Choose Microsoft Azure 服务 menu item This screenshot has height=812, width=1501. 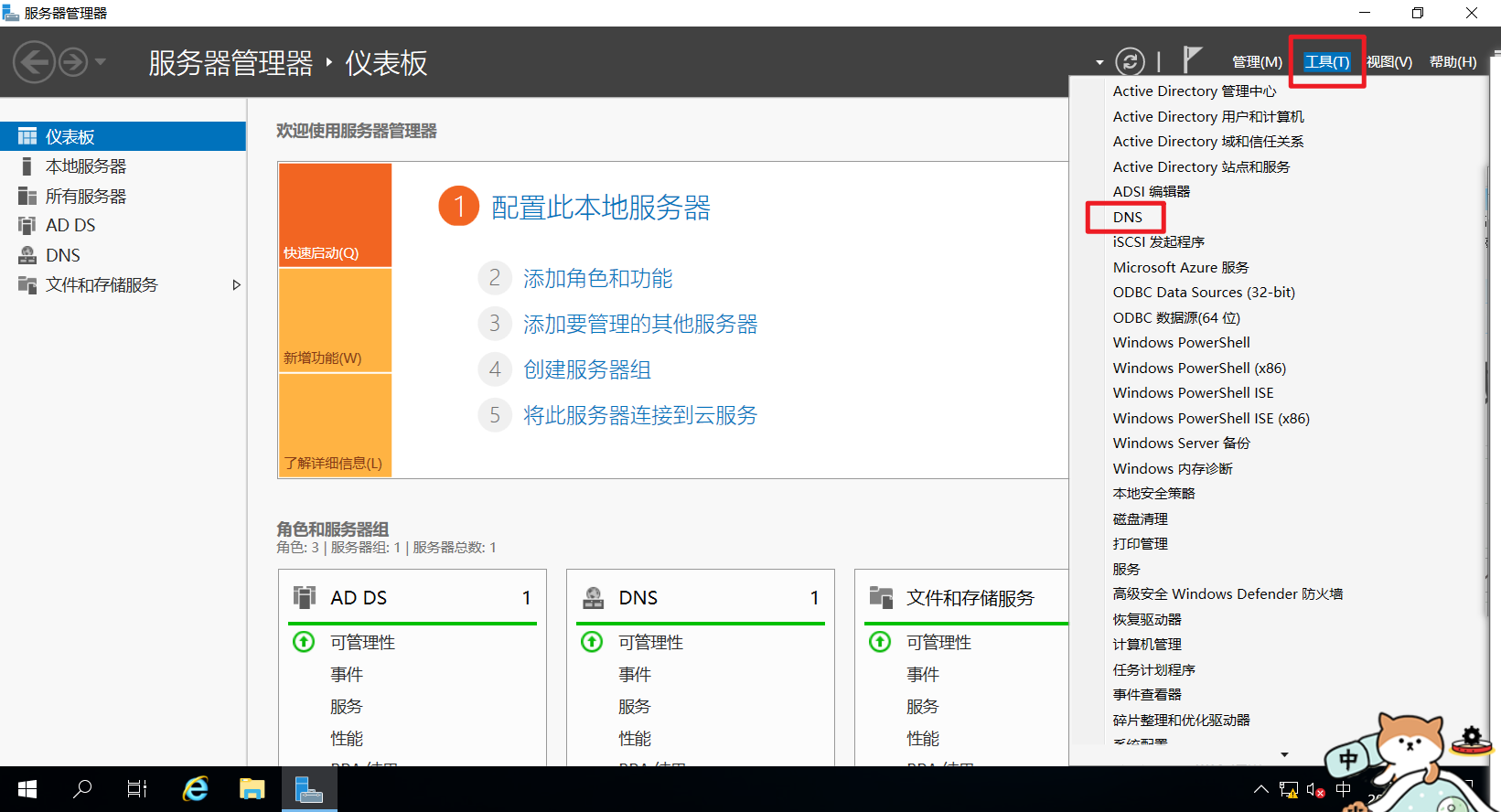(x=1181, y=267)
